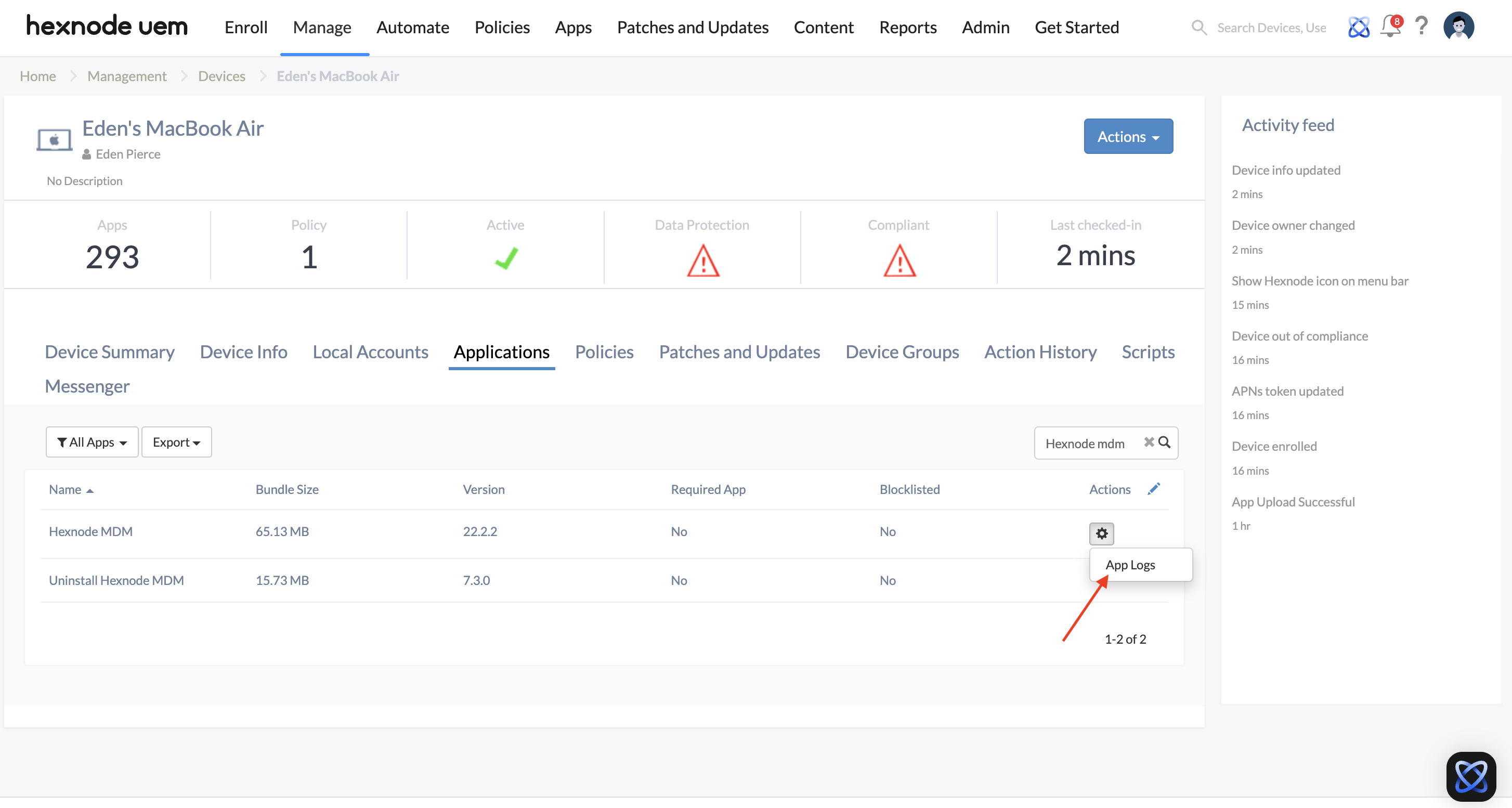Click the Policy count 1

pyautogui.click(x=309, y=257)
